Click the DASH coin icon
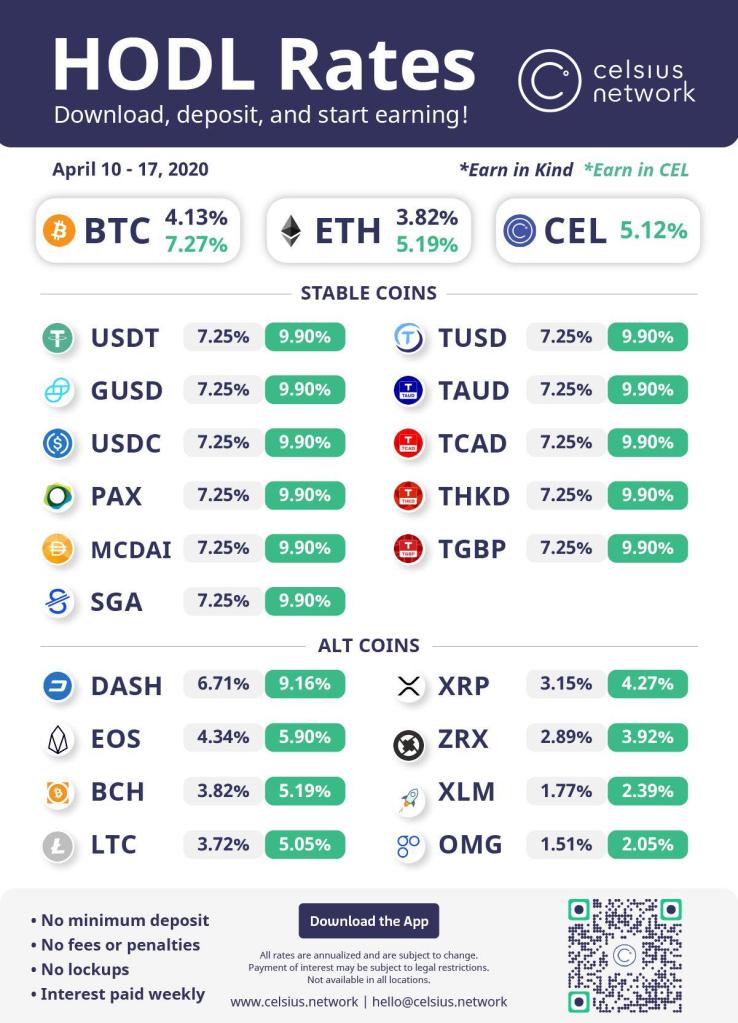 [58, 686]
